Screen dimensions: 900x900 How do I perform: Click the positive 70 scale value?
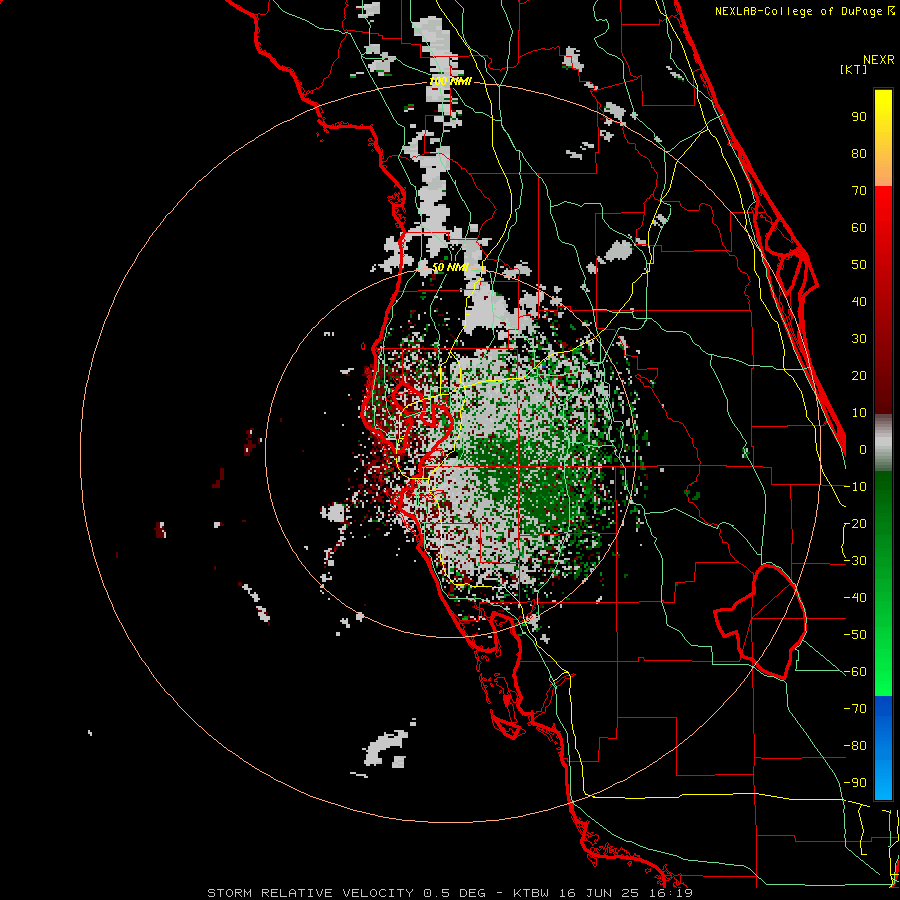(859, 191)
